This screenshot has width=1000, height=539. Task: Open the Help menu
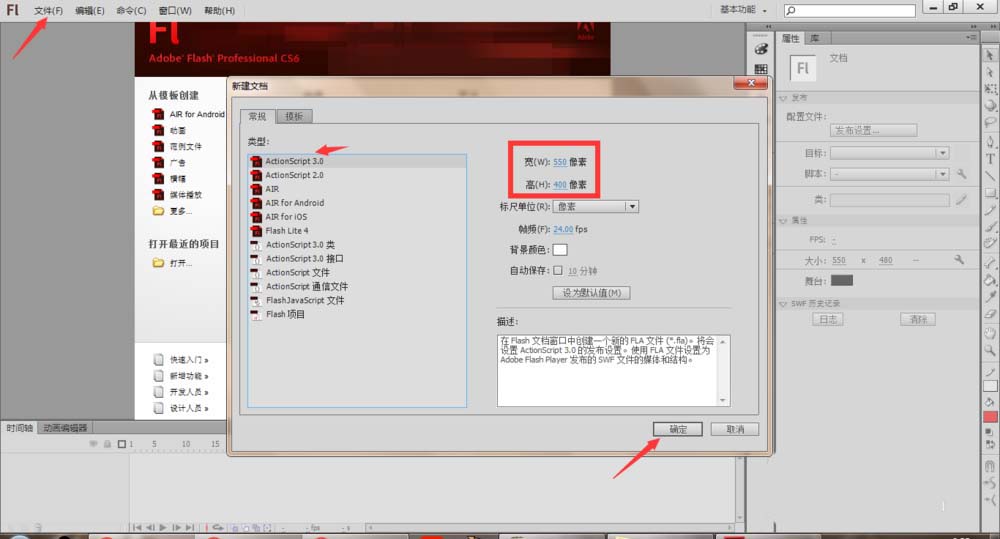pyautogui.click(x=219, y=11)
